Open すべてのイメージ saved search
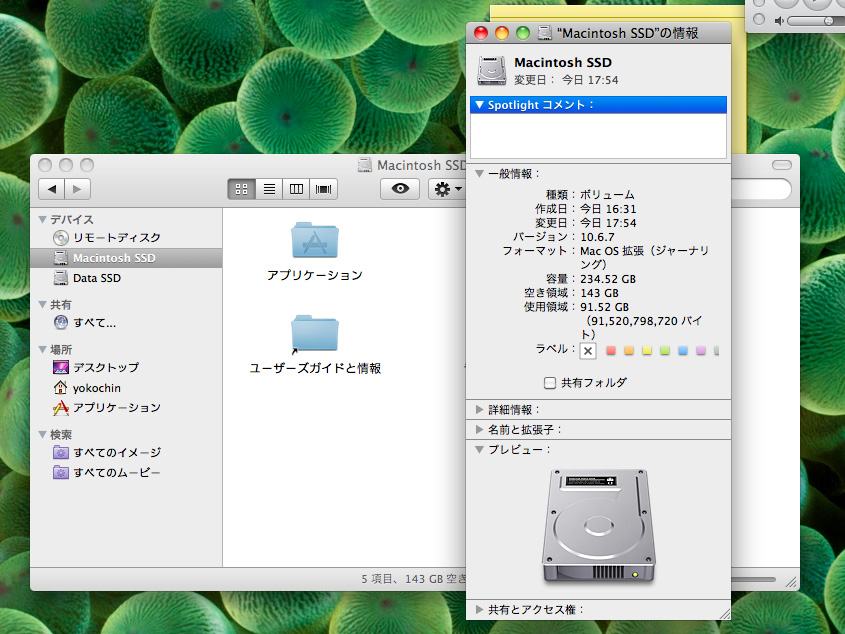The image size is (845, 634). pyautogui.click(x=126, y=452)
